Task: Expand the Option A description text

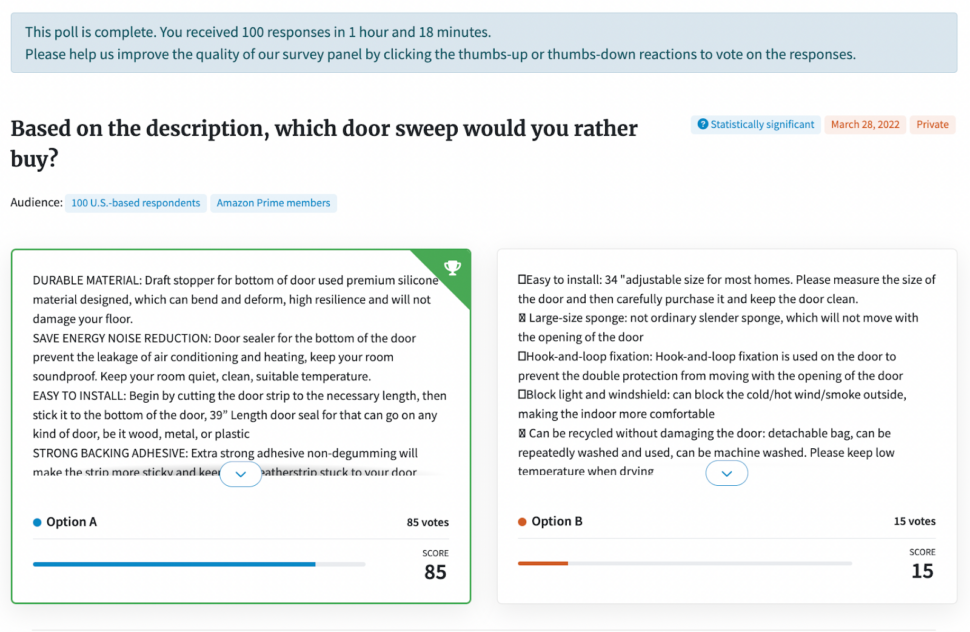Action: pos(240,474)
